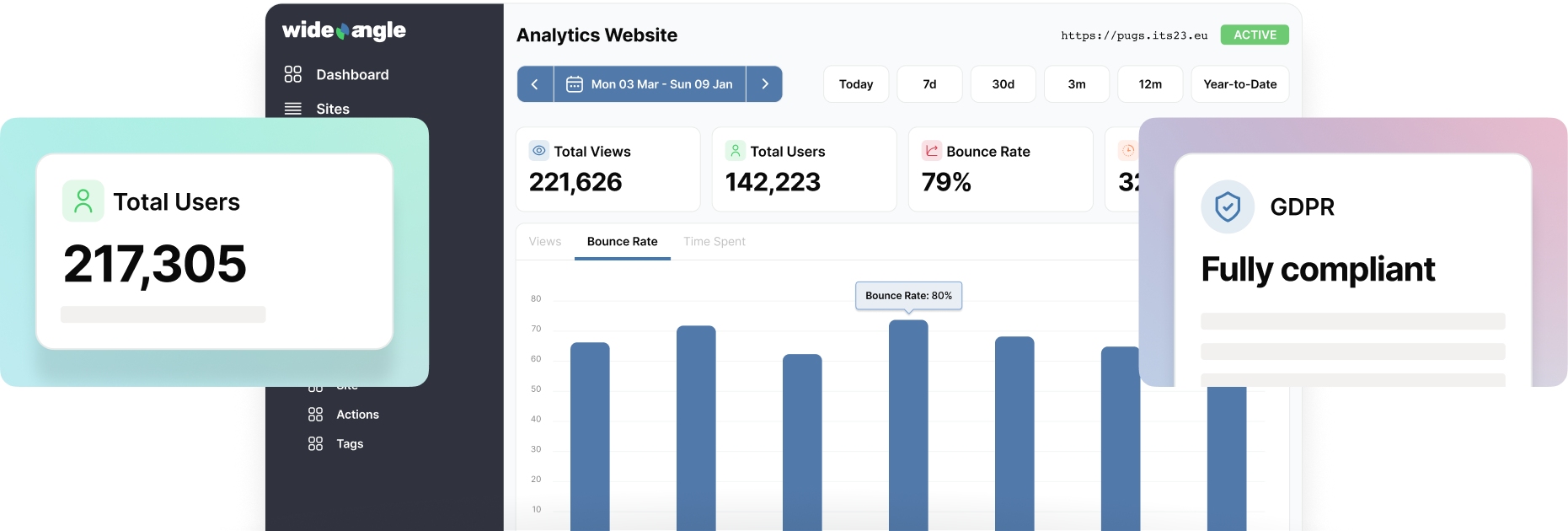Viewport: 1568px width, 531px height.
Task: Choose the Year-to-Date range
Action: click(x=1239, y=84)
